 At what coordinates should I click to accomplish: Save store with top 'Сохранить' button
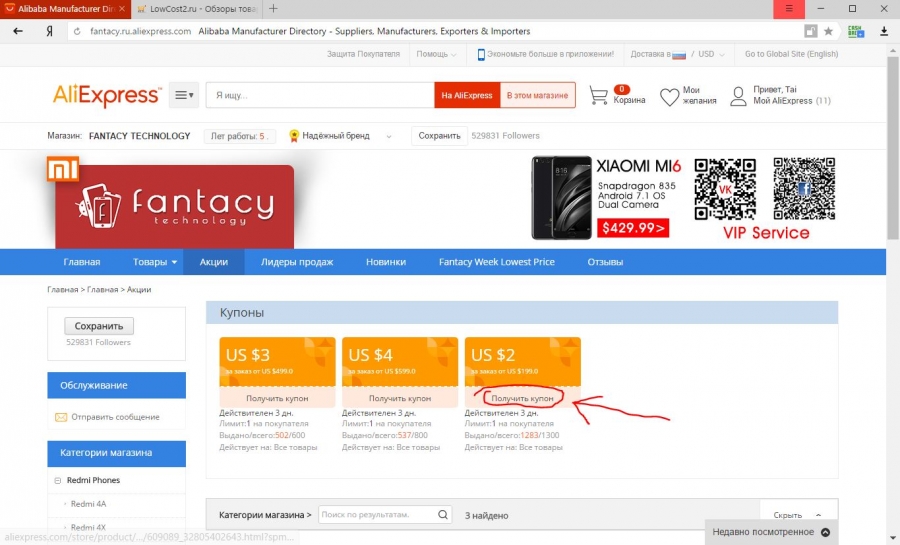pyautogui.click(x=439, y=136)
